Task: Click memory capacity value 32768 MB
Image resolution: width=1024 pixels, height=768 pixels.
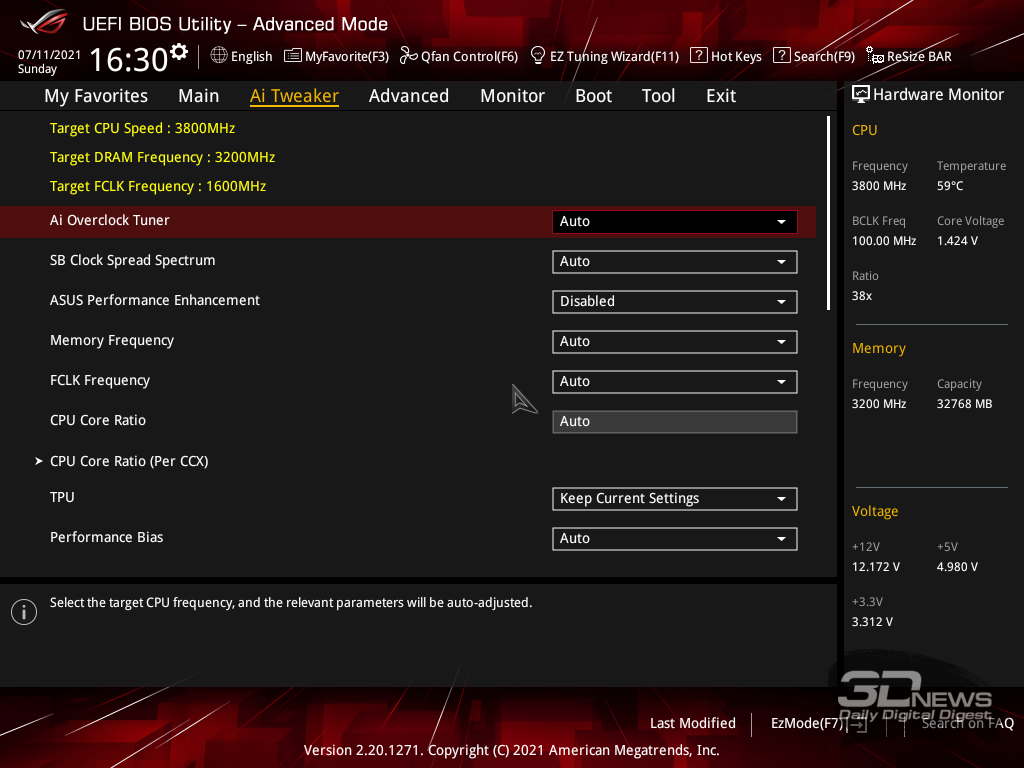Action: pyautogui.click(x=965, y=404)
